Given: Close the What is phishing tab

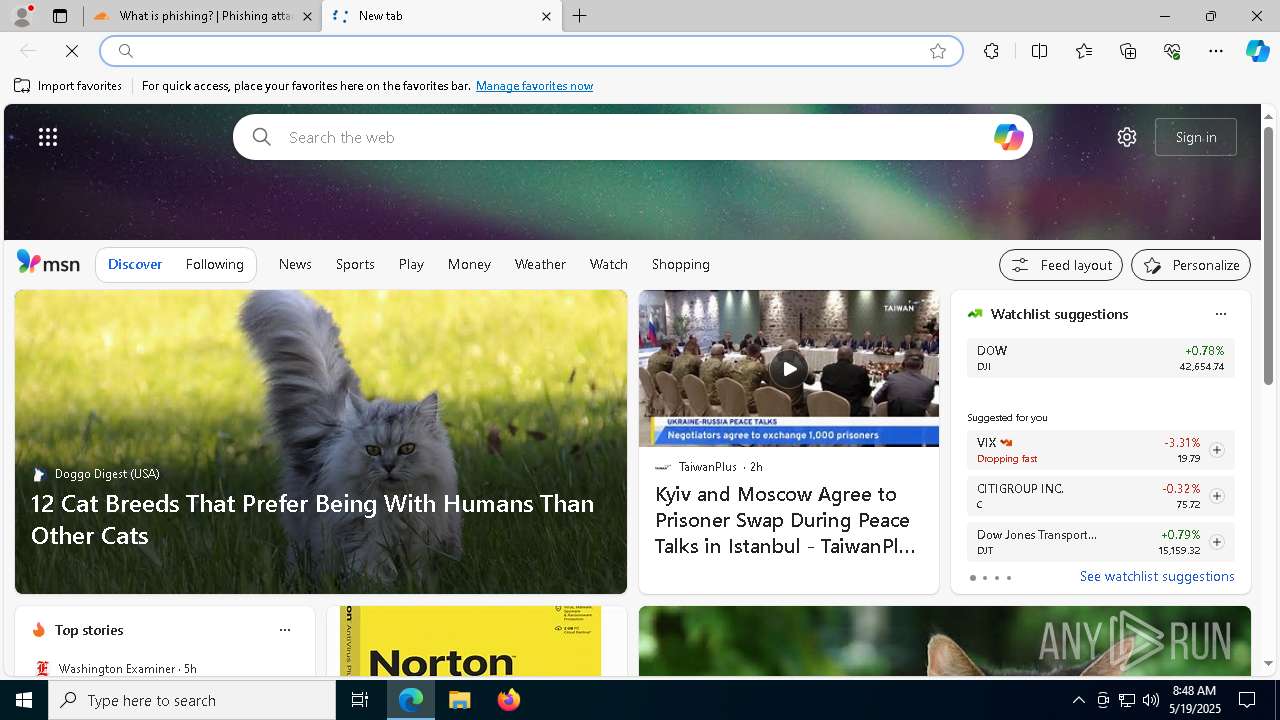Looking at the screenshot, I should [x=307, y=16].
